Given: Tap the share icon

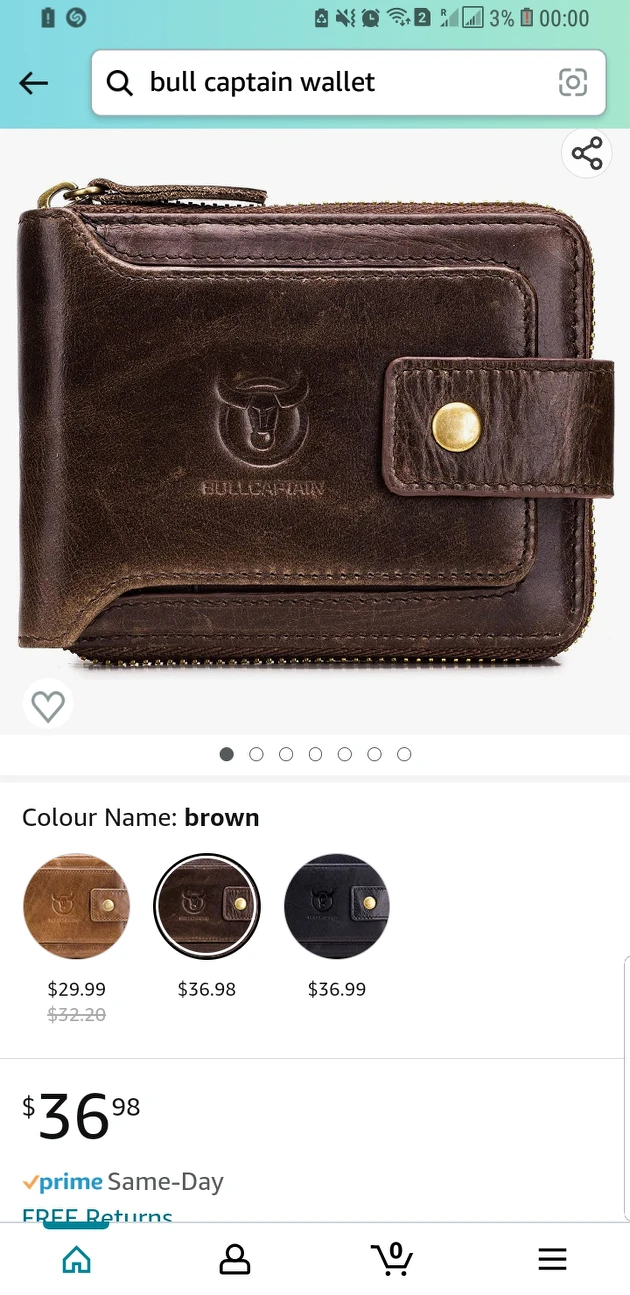Looking at the screenshot, I should tap(587, 154).
